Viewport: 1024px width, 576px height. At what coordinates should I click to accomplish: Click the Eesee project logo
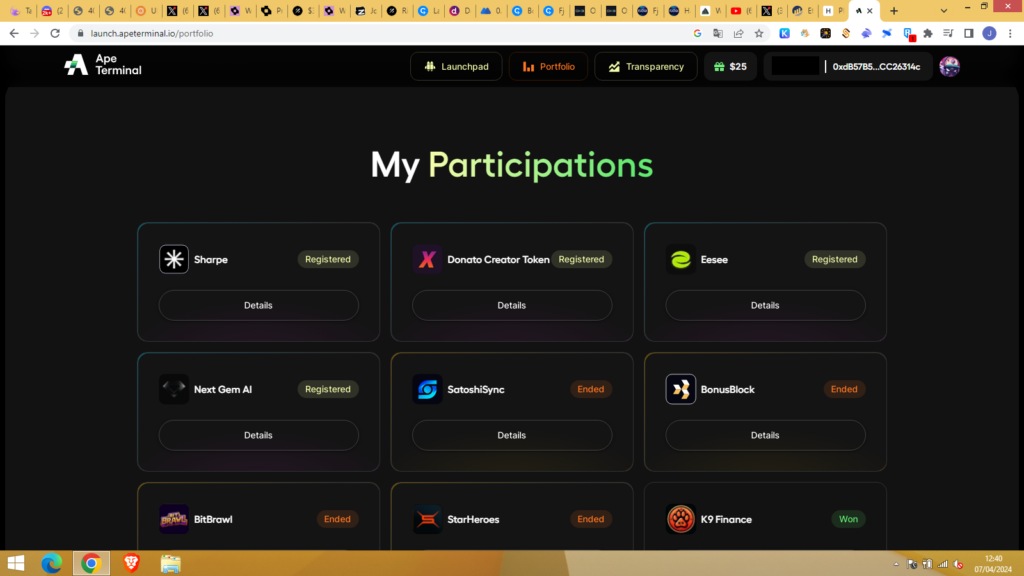680,259
